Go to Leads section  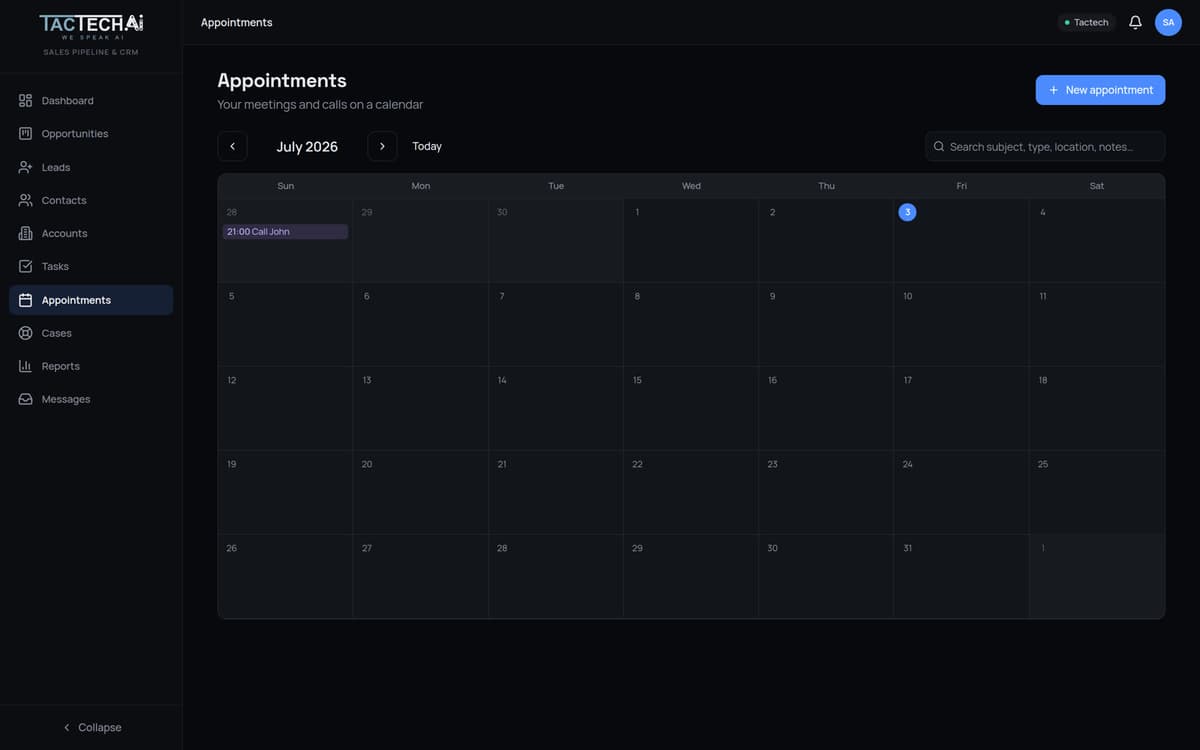(91, 167)
